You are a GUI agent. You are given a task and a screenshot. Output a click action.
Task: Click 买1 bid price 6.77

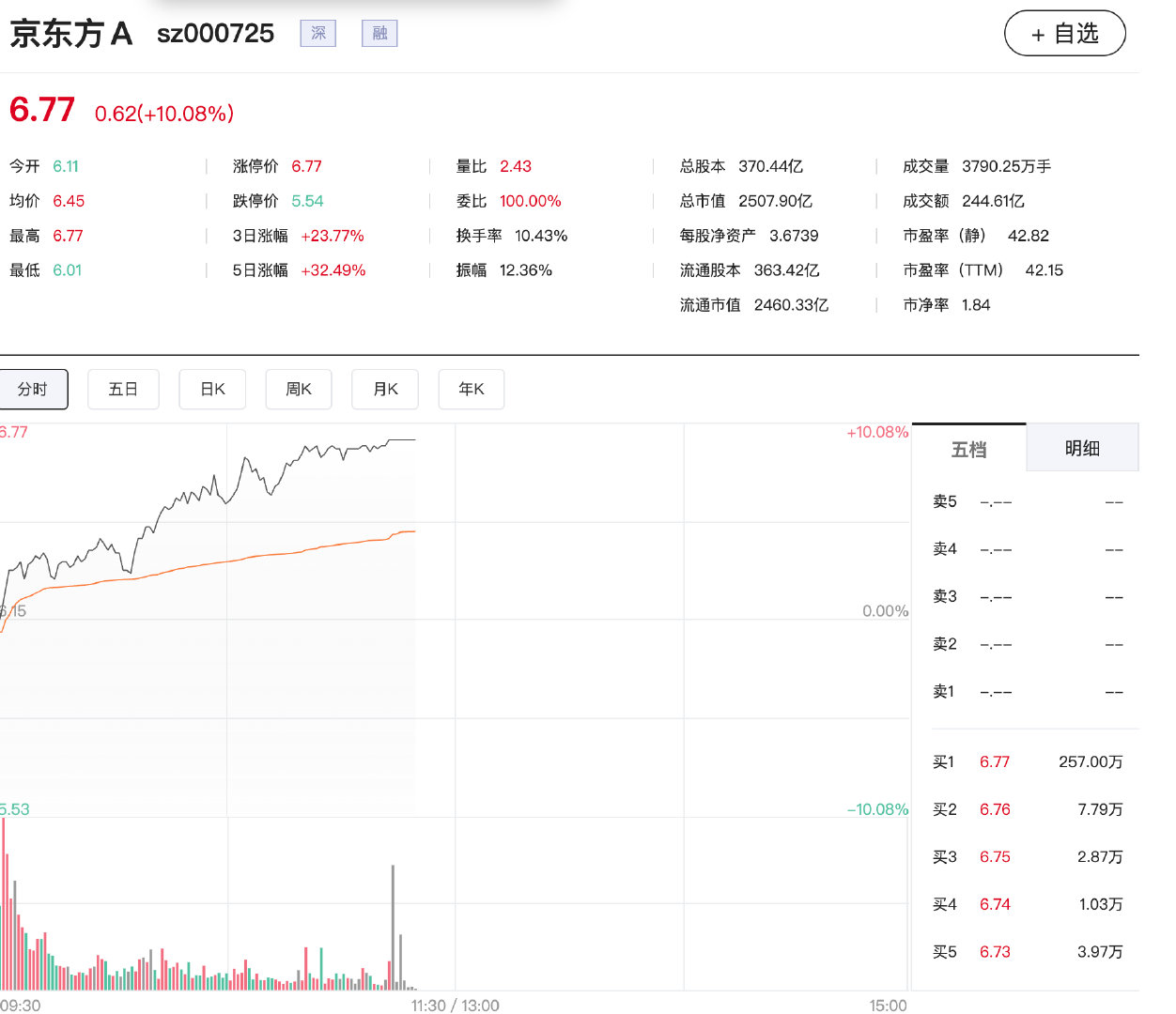(x=995, y=761)
